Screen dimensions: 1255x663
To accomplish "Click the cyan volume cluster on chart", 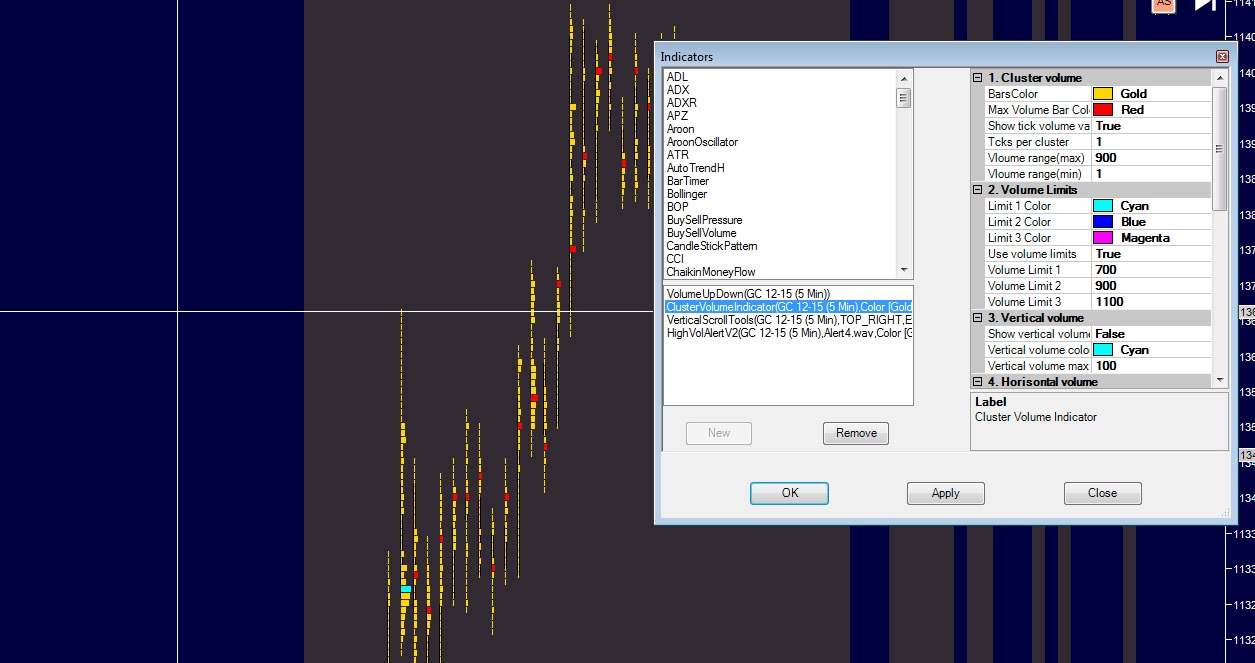I will pos(406,589).
